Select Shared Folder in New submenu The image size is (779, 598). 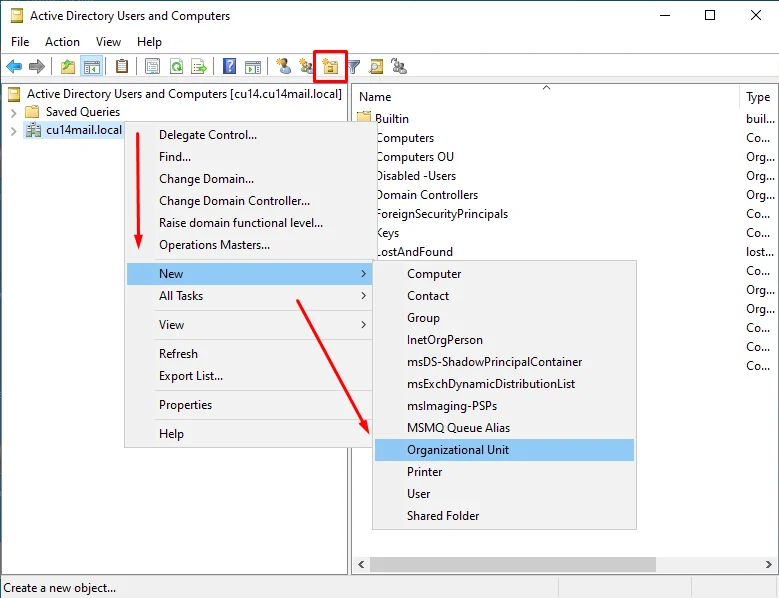tap(504, 516)
